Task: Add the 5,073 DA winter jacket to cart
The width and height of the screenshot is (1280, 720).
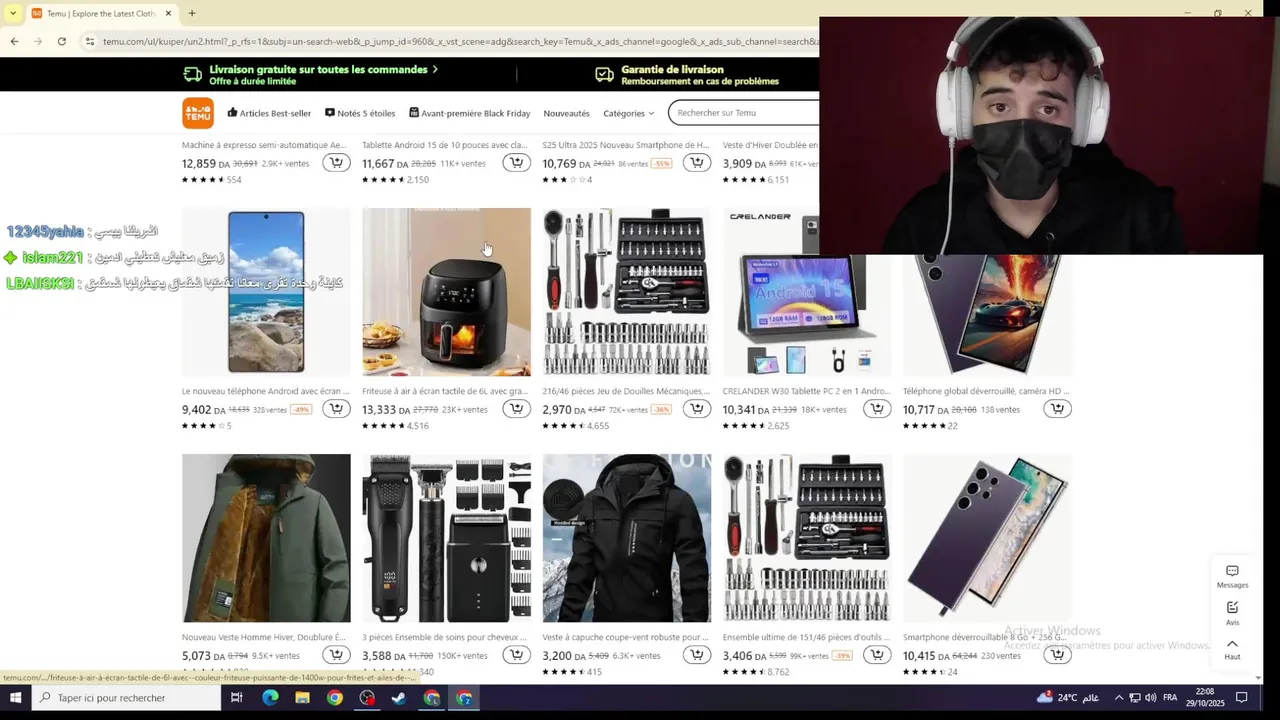Action: click(336, 655)
